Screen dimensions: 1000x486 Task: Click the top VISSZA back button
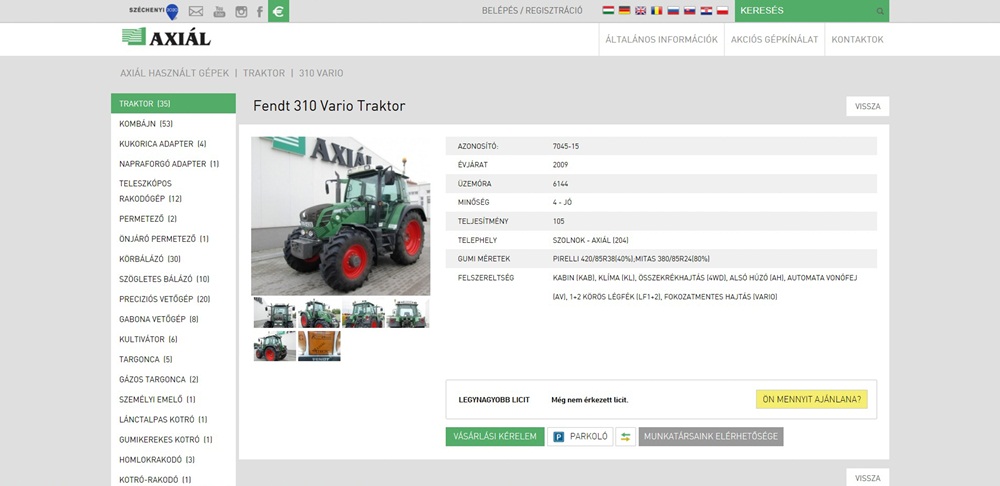[x=867, y=107]
